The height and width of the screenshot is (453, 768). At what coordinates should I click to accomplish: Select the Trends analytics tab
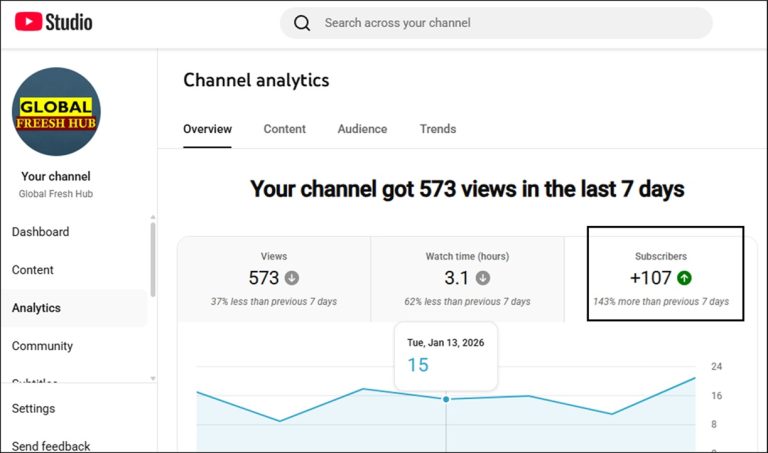(x=438, y=129)
